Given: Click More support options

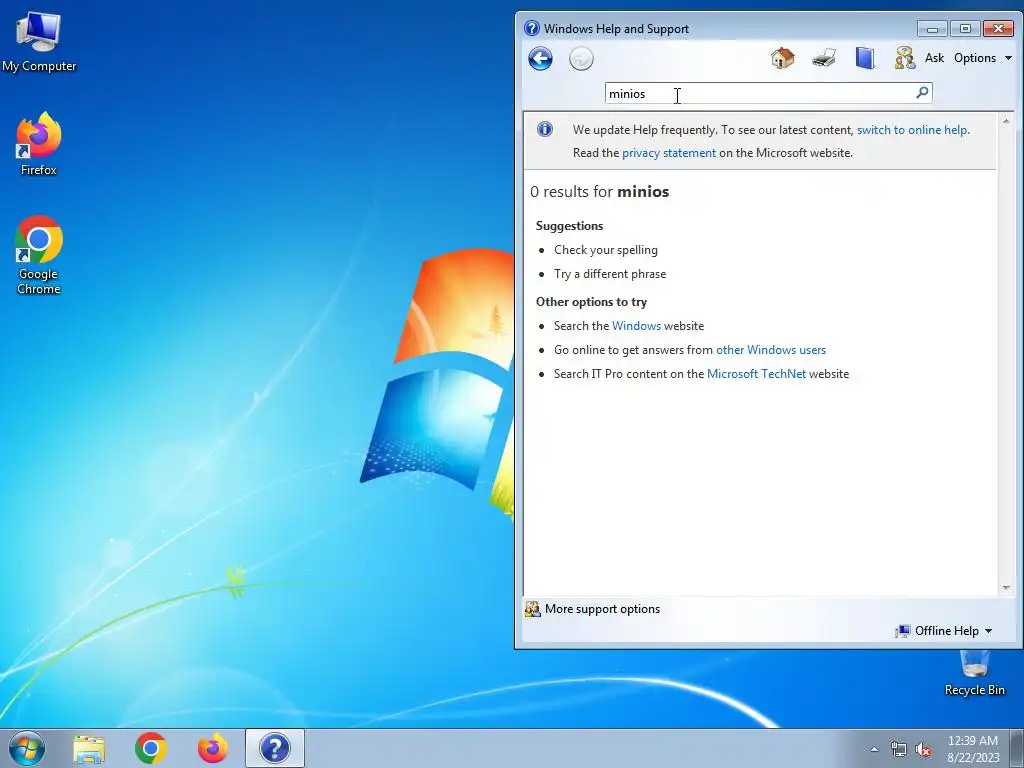Looking at the screenshot, I should click(592, 609).
